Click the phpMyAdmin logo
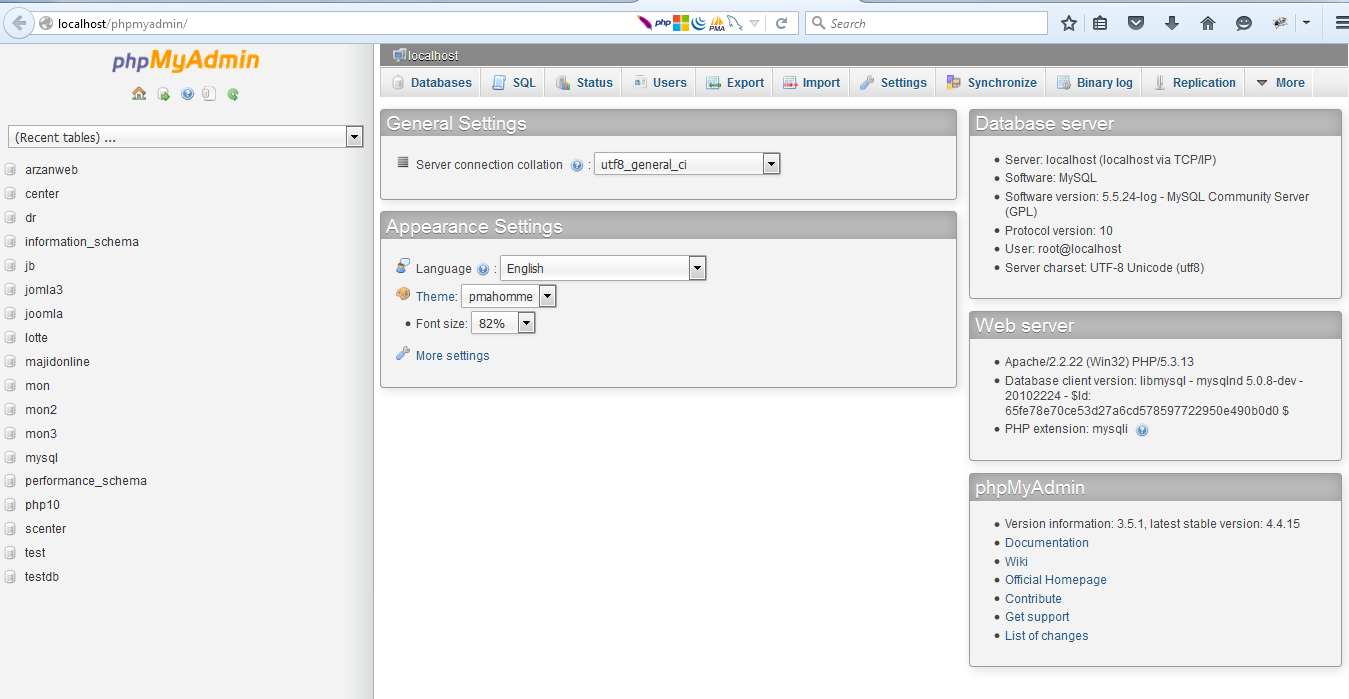The image size is (1349, 699). [186, 61]
